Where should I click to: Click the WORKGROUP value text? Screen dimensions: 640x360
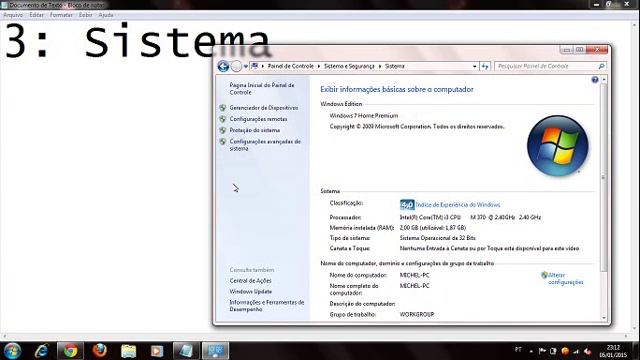[x=417, y=315]
